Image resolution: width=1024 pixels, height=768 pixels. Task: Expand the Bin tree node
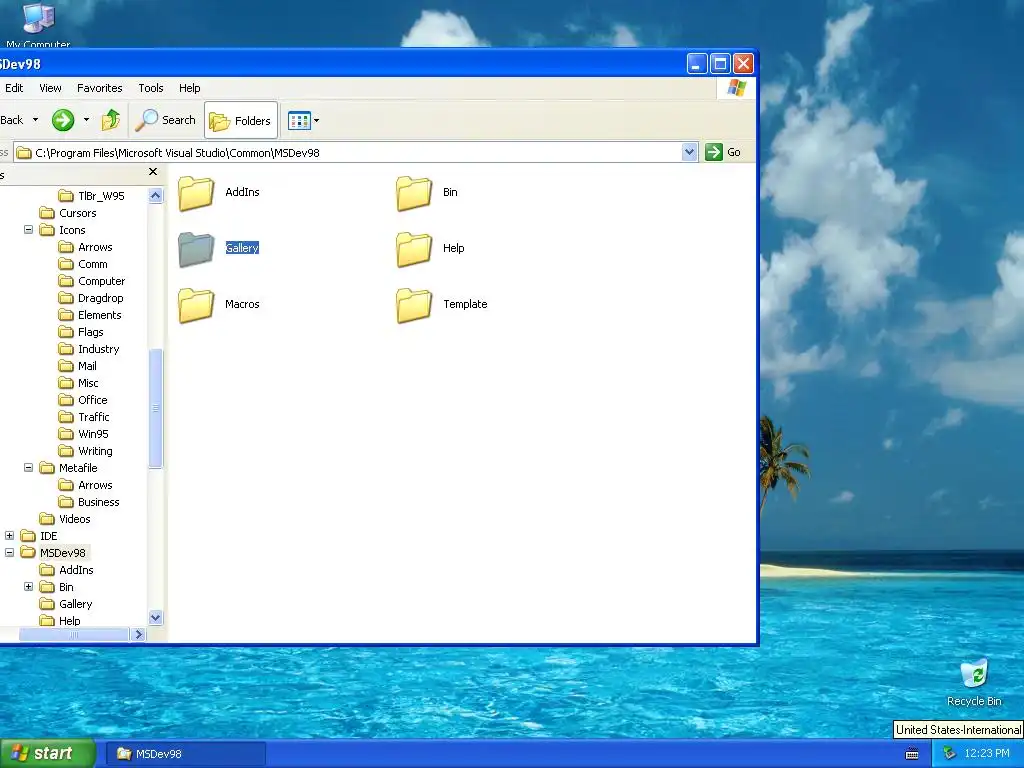pos(29,586)
